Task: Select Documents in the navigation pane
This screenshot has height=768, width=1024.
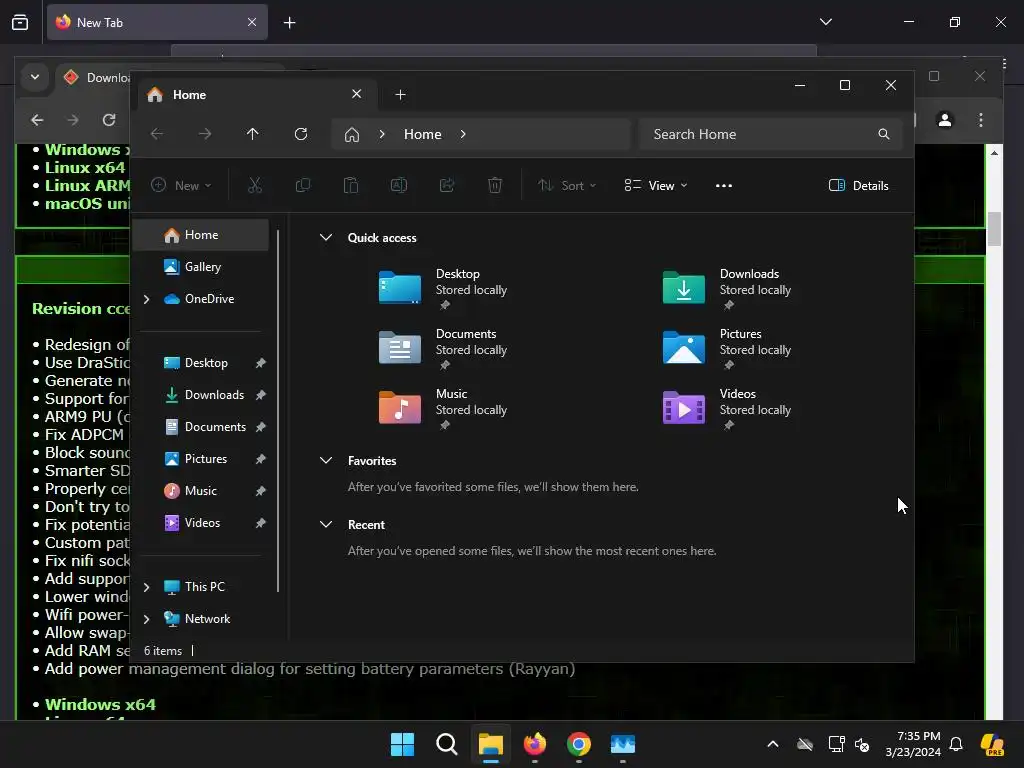Action: [201, 427]
